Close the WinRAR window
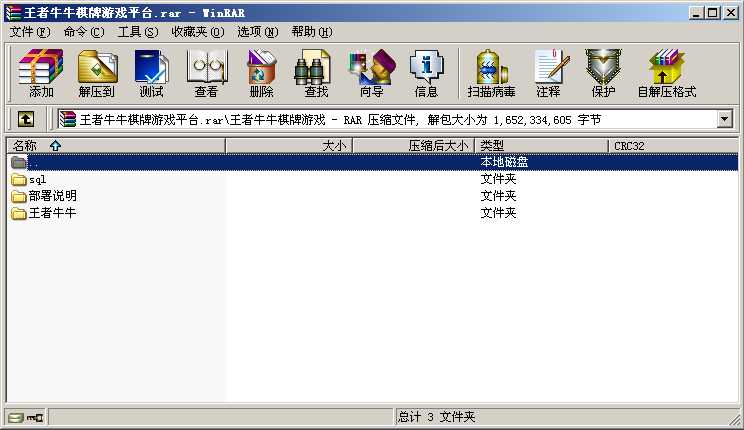This screenshot has width=744, height=430. [731, 13]
